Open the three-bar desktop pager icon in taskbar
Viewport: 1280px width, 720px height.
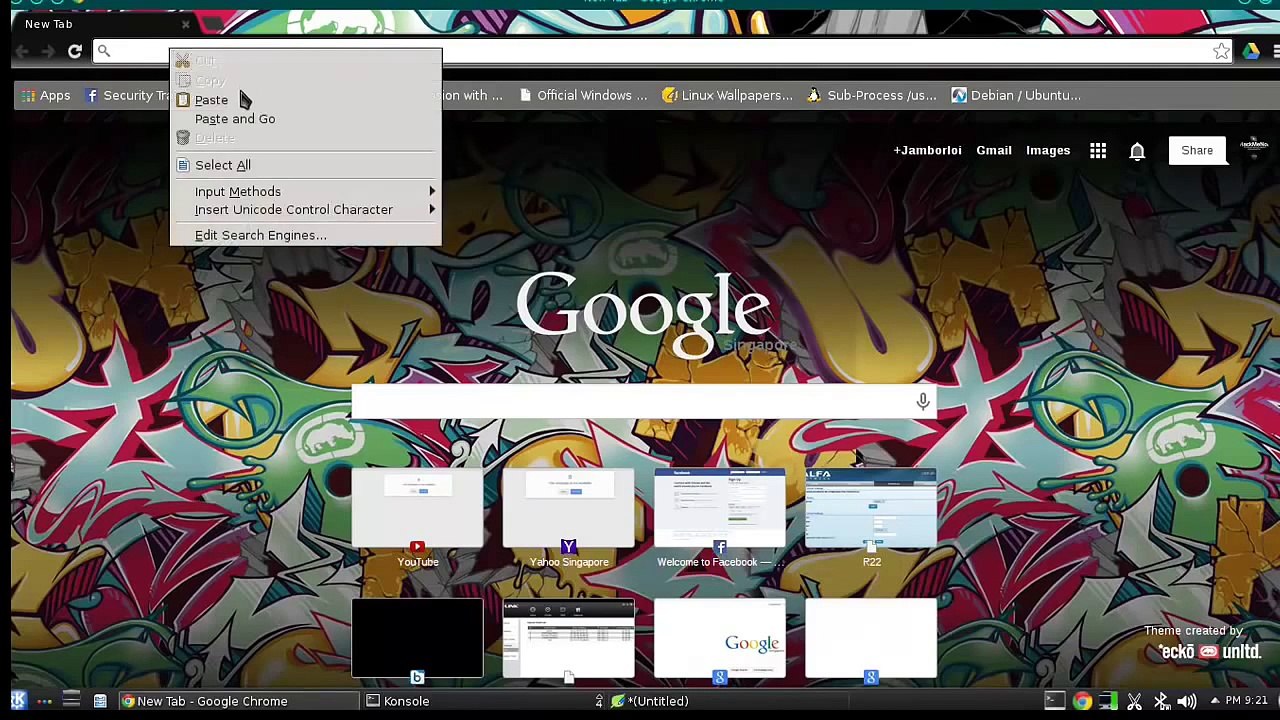pos(71,701)
